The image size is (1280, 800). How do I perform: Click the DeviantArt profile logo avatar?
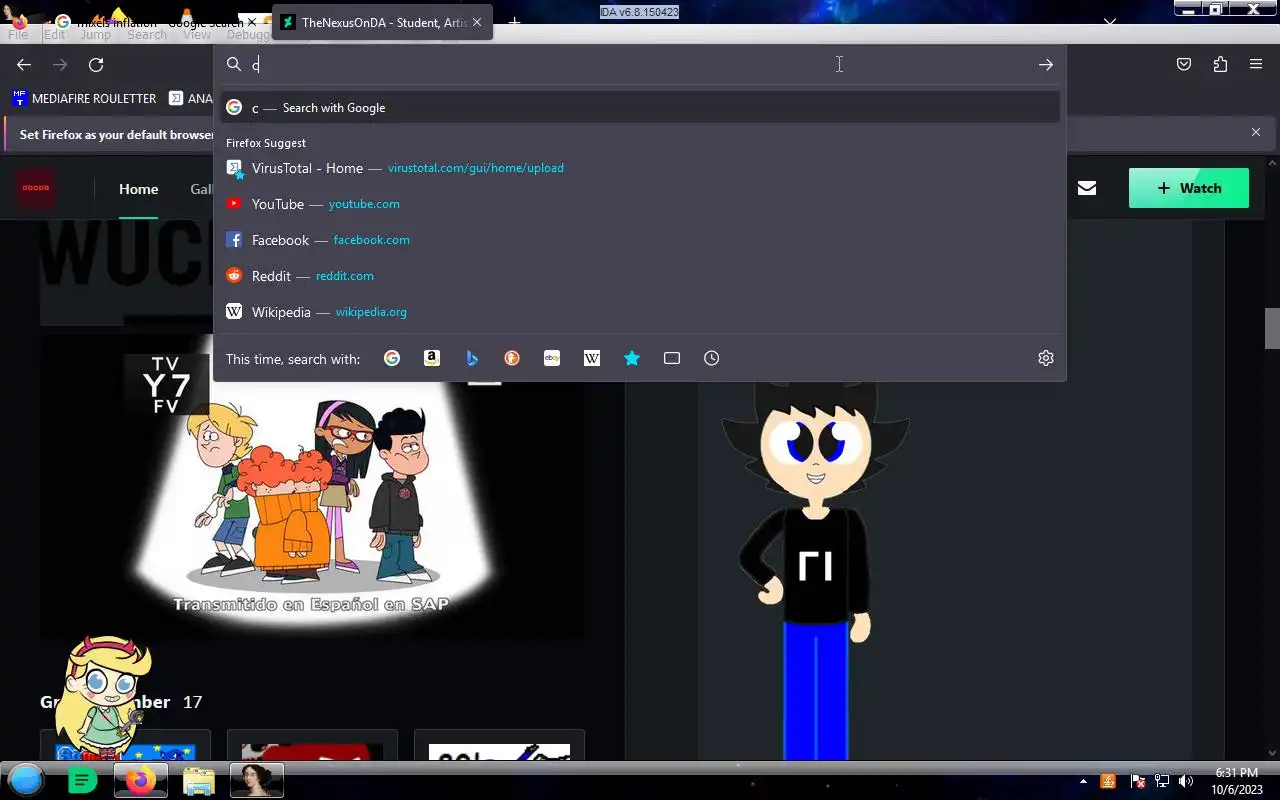[x=36, y=188]
